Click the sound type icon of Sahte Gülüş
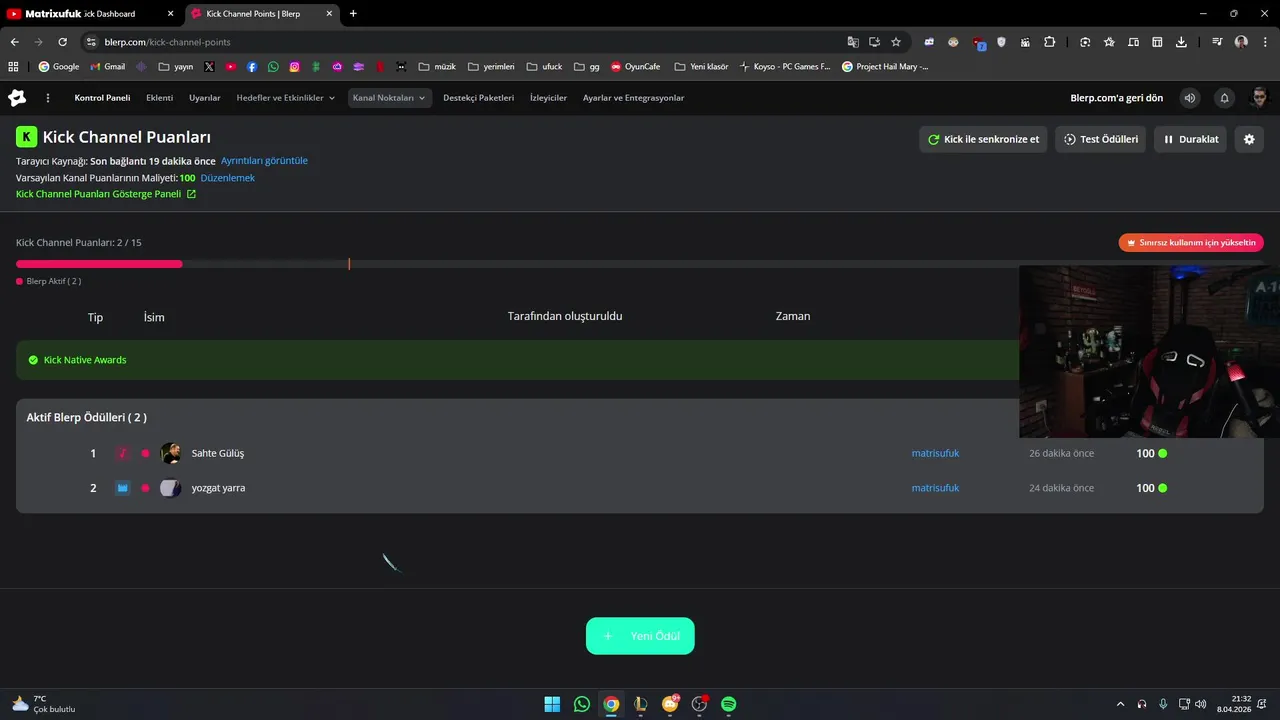The width and height of the screenshot is (1280, 720). tap(122, 453)
